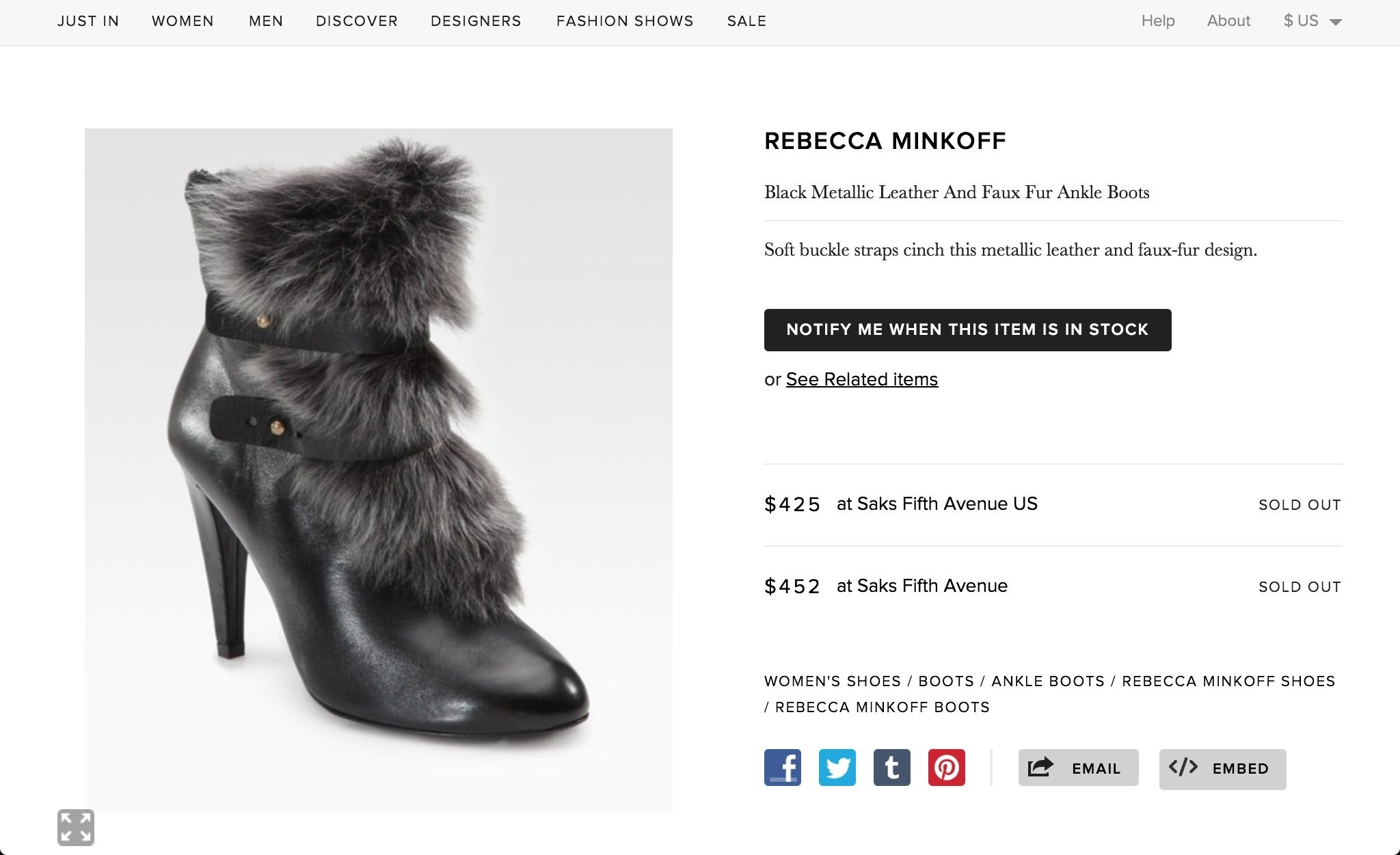The image size is (1400, 855).
Task: Email this product to a friend
Action: tap(1078, 768)
